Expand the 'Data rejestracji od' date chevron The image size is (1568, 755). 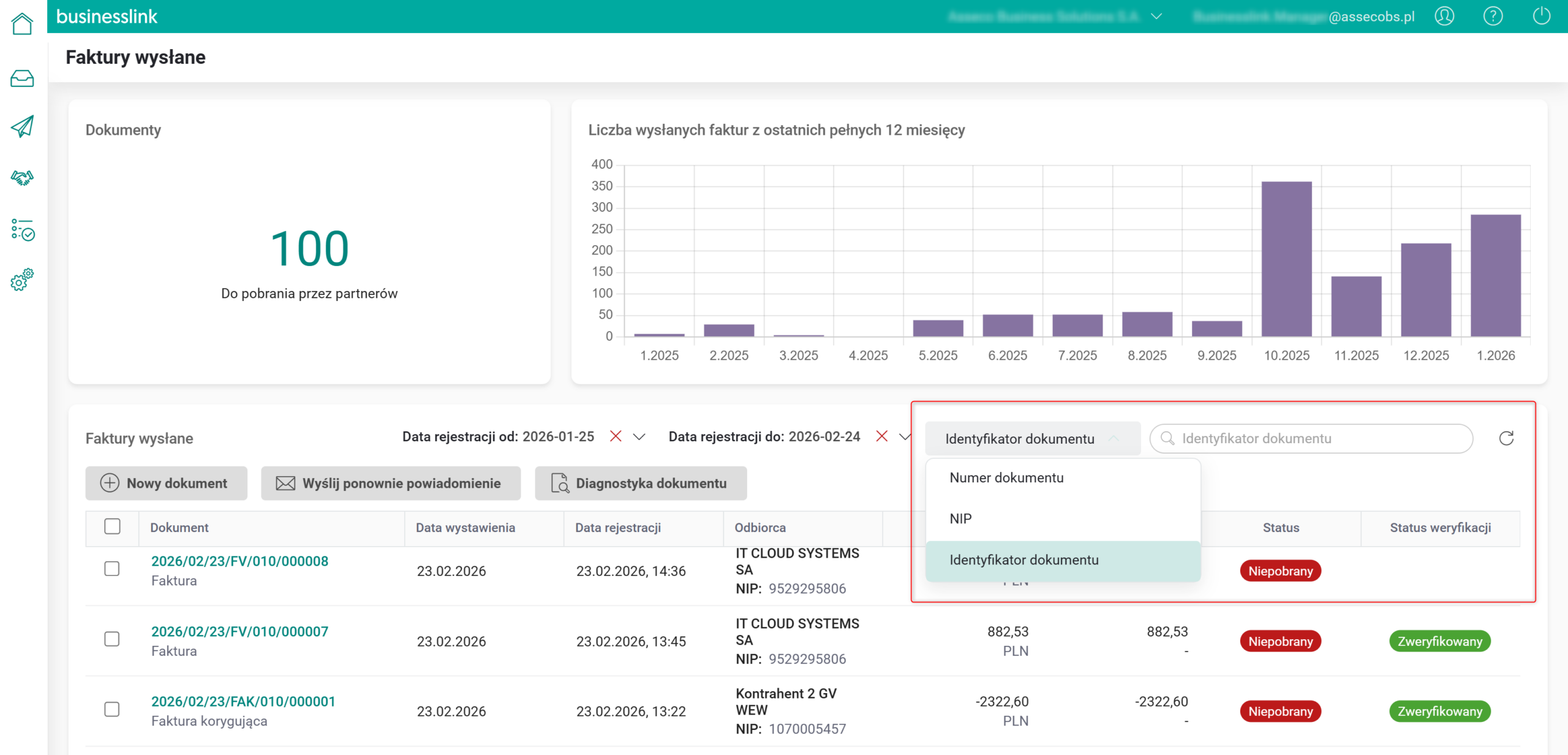point(639,437)
